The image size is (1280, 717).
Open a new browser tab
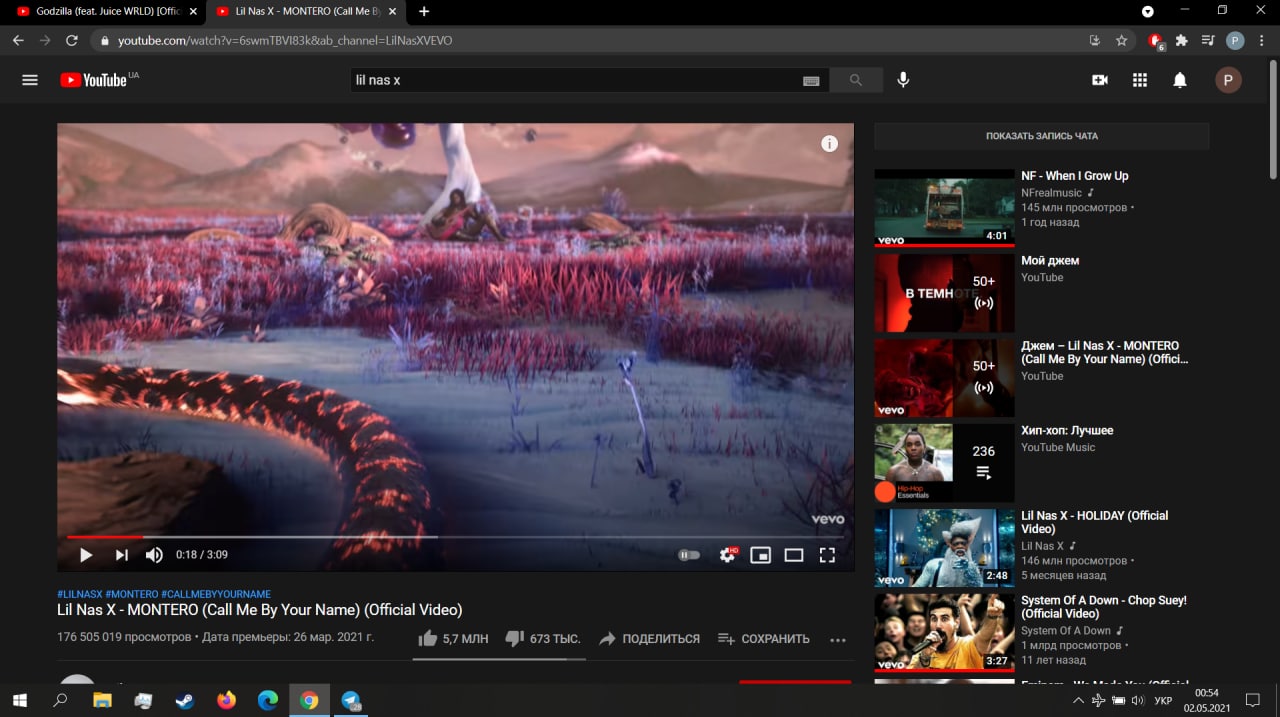click(x=424, y=11)
